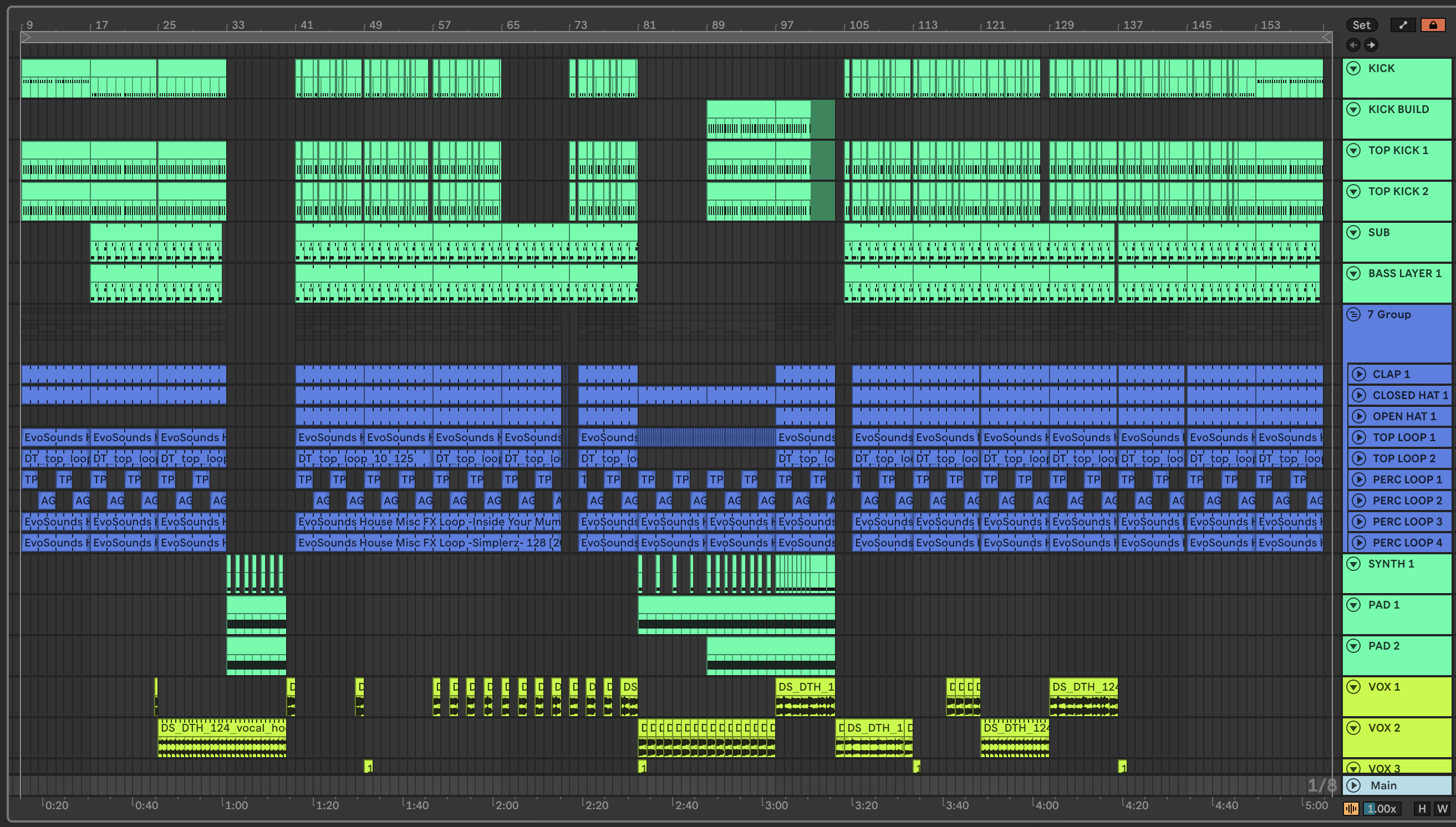Viewport: 1456px width, 827px height.
Task: Collapse the KICK BUILD track
Action: click(1354, 109)
